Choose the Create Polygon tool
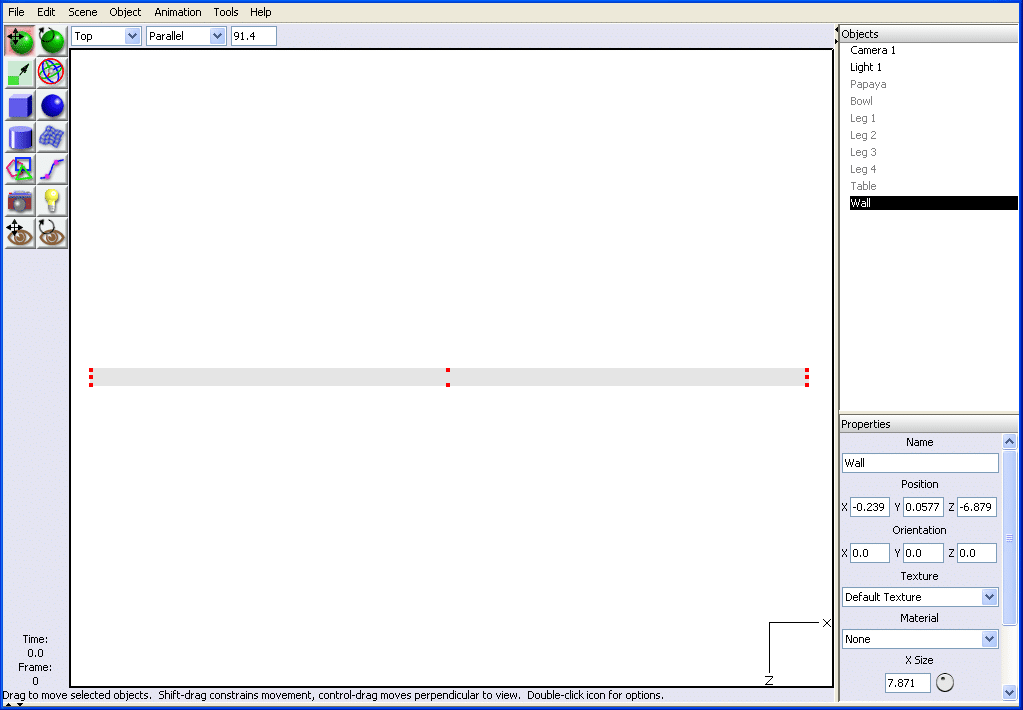The height and width of the screenshot is (710, 1023). 20,169
